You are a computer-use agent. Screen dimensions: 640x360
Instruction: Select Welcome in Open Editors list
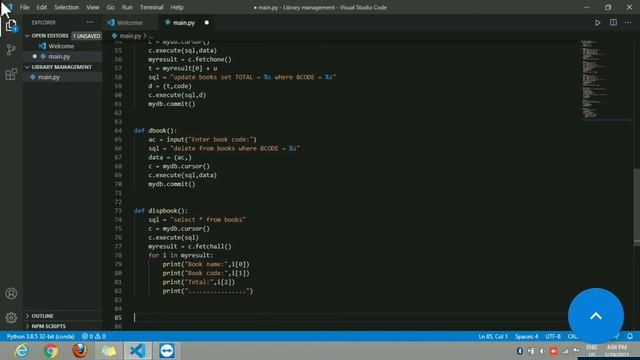61,46
